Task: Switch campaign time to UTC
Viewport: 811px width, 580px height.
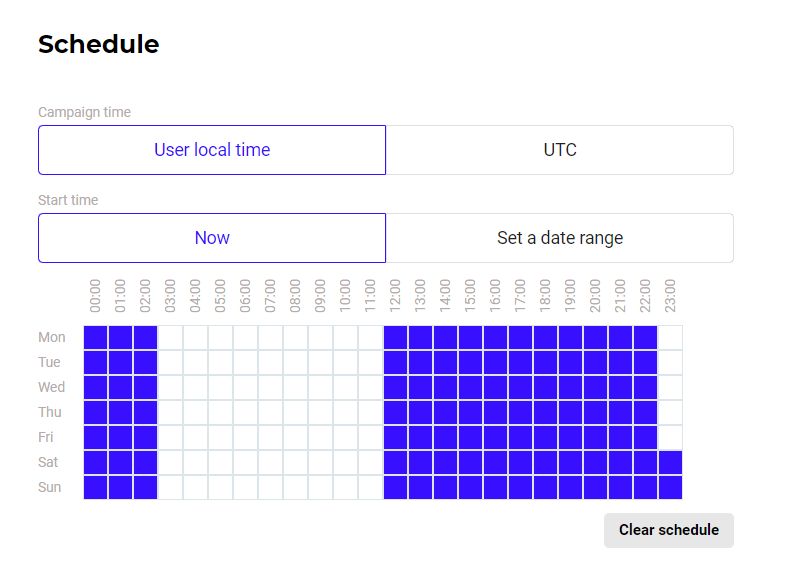Action: pos(560,150)
